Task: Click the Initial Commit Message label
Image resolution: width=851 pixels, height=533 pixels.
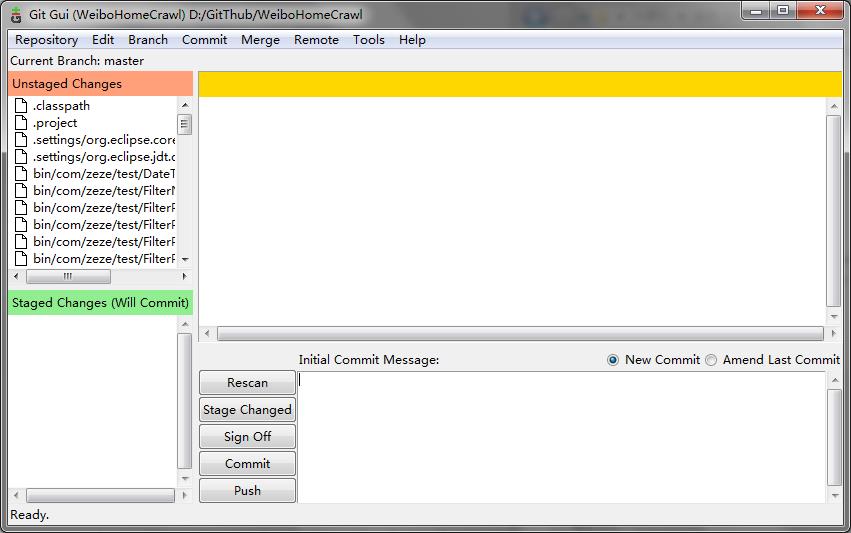Action: (x=369, y=360)
